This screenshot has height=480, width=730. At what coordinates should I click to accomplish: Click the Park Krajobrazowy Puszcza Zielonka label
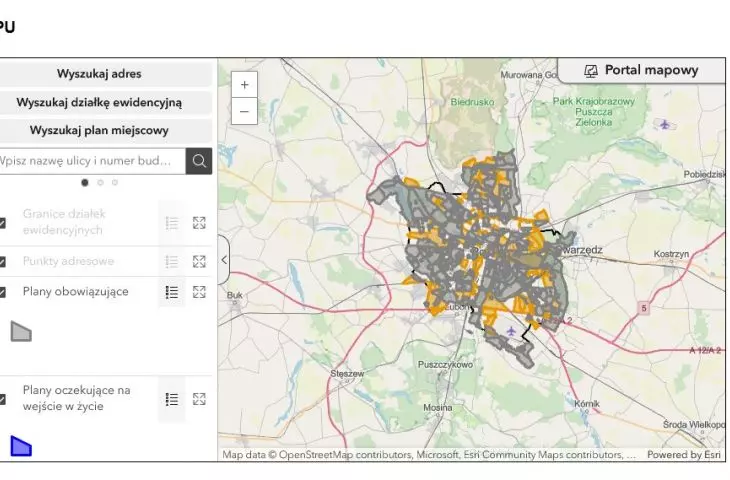pyautogui.click(x=594, y=112)
